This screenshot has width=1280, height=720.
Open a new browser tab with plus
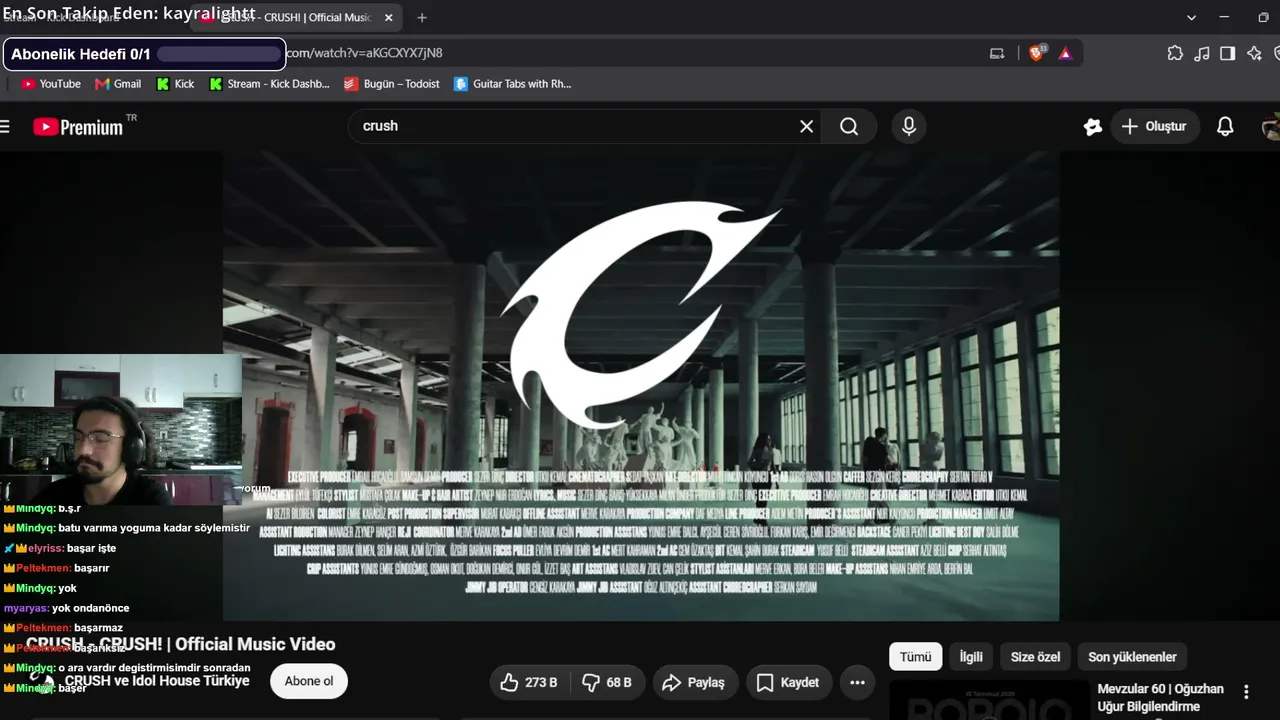pyautogui.click(x=422, y=17)
